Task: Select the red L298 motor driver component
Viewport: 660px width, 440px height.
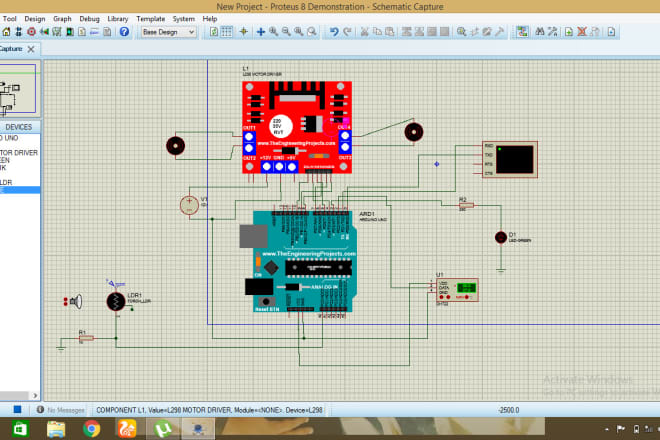Action: [297, 127]
